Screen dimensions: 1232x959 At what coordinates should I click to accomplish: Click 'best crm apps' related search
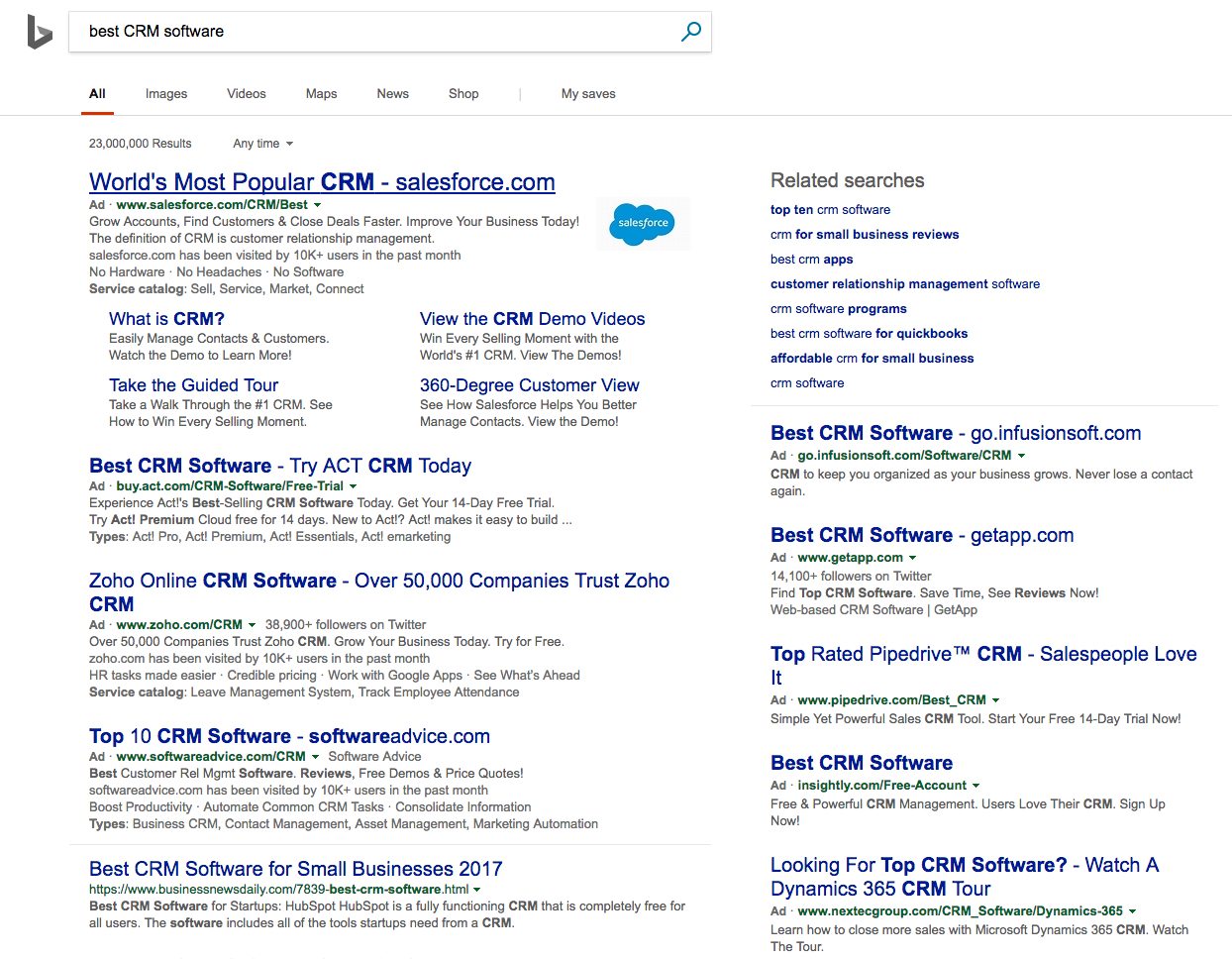[x=811, y=259]
